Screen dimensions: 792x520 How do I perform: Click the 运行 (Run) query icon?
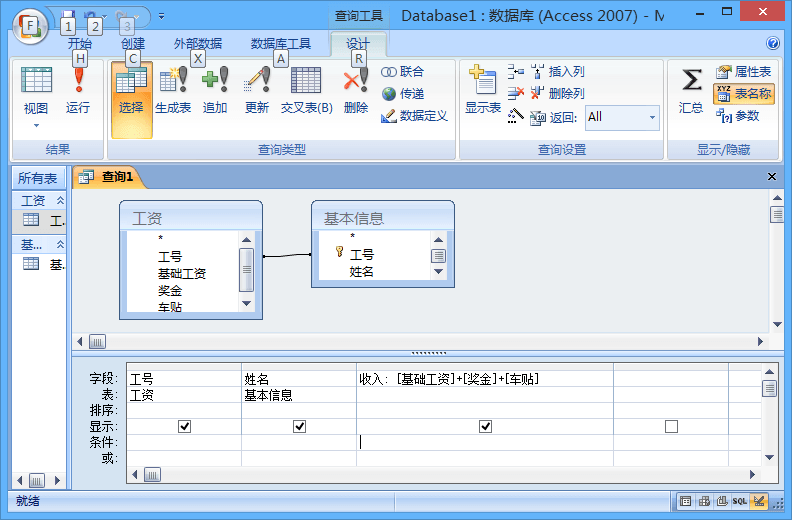78,91
